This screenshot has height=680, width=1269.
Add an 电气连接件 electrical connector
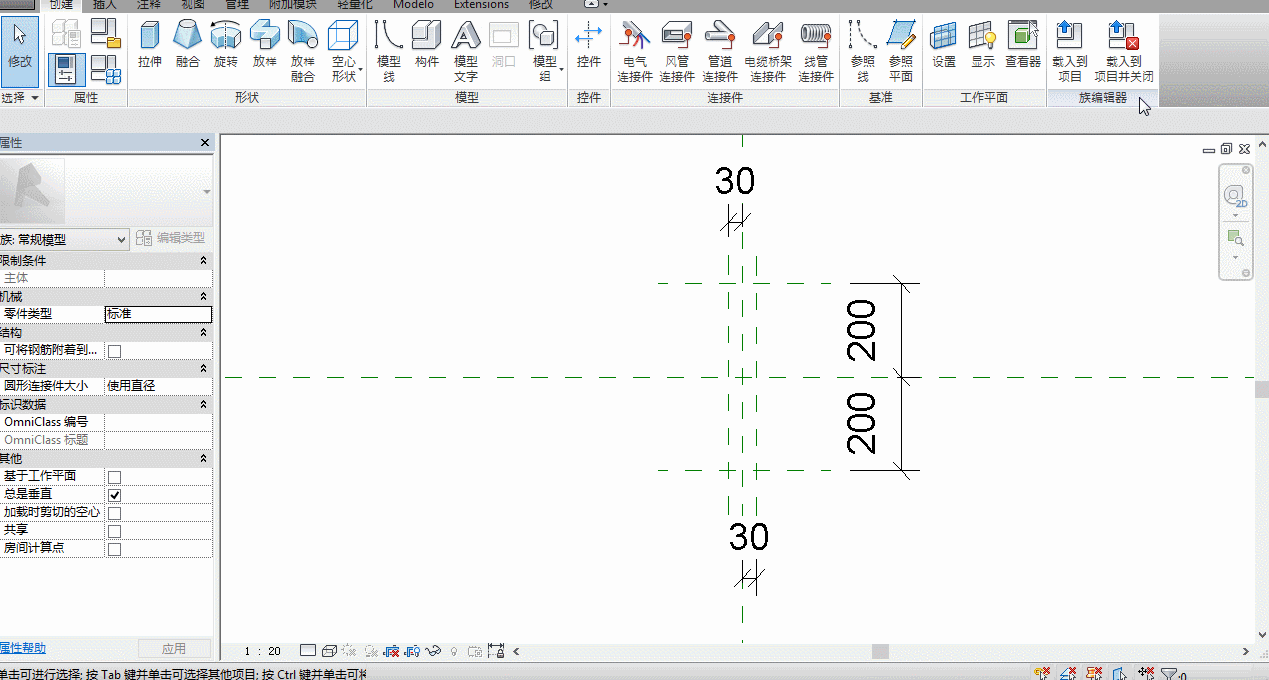pos(635,51)
